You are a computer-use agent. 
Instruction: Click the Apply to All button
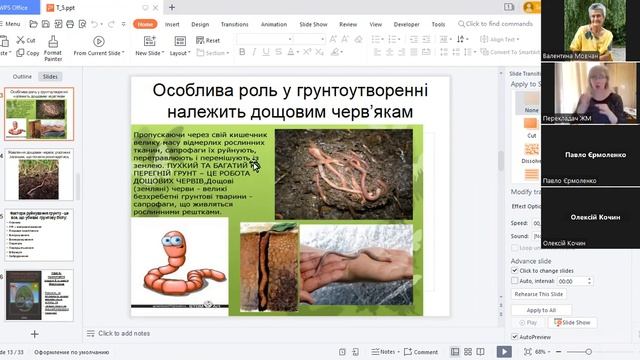coord(541,310)
